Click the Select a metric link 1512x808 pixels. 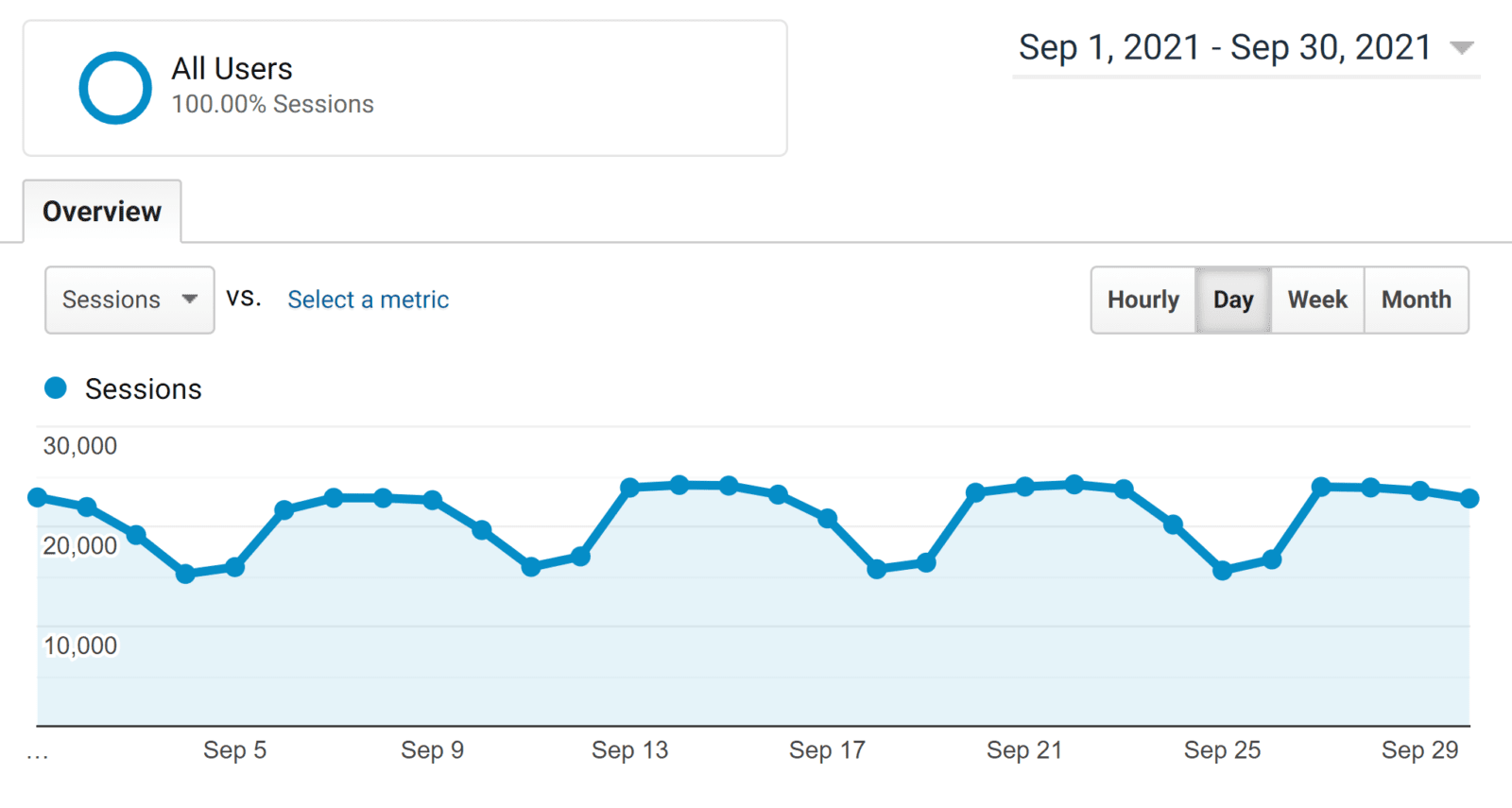pos(368,300)
